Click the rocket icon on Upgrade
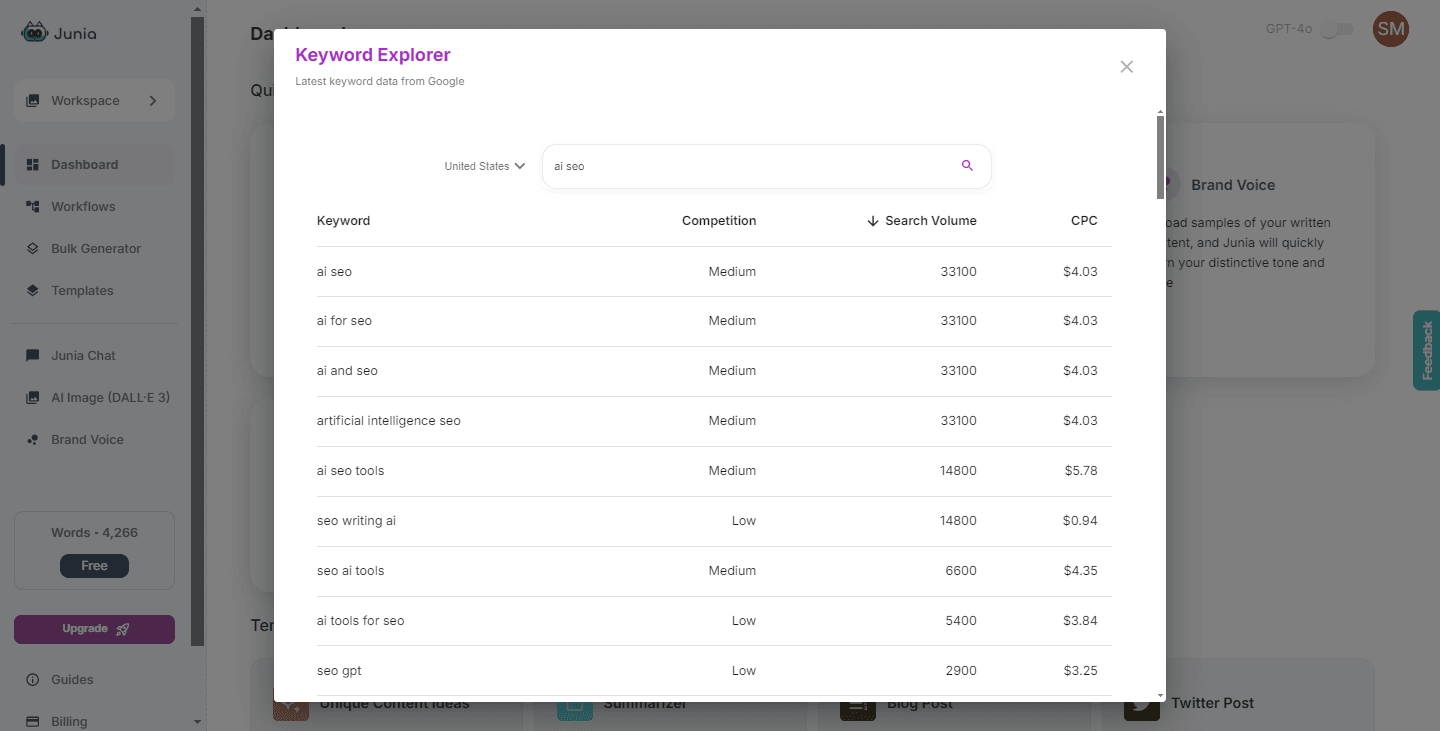Image resolution: width=1440 pixels, height=731 pixels. (123, 629)
